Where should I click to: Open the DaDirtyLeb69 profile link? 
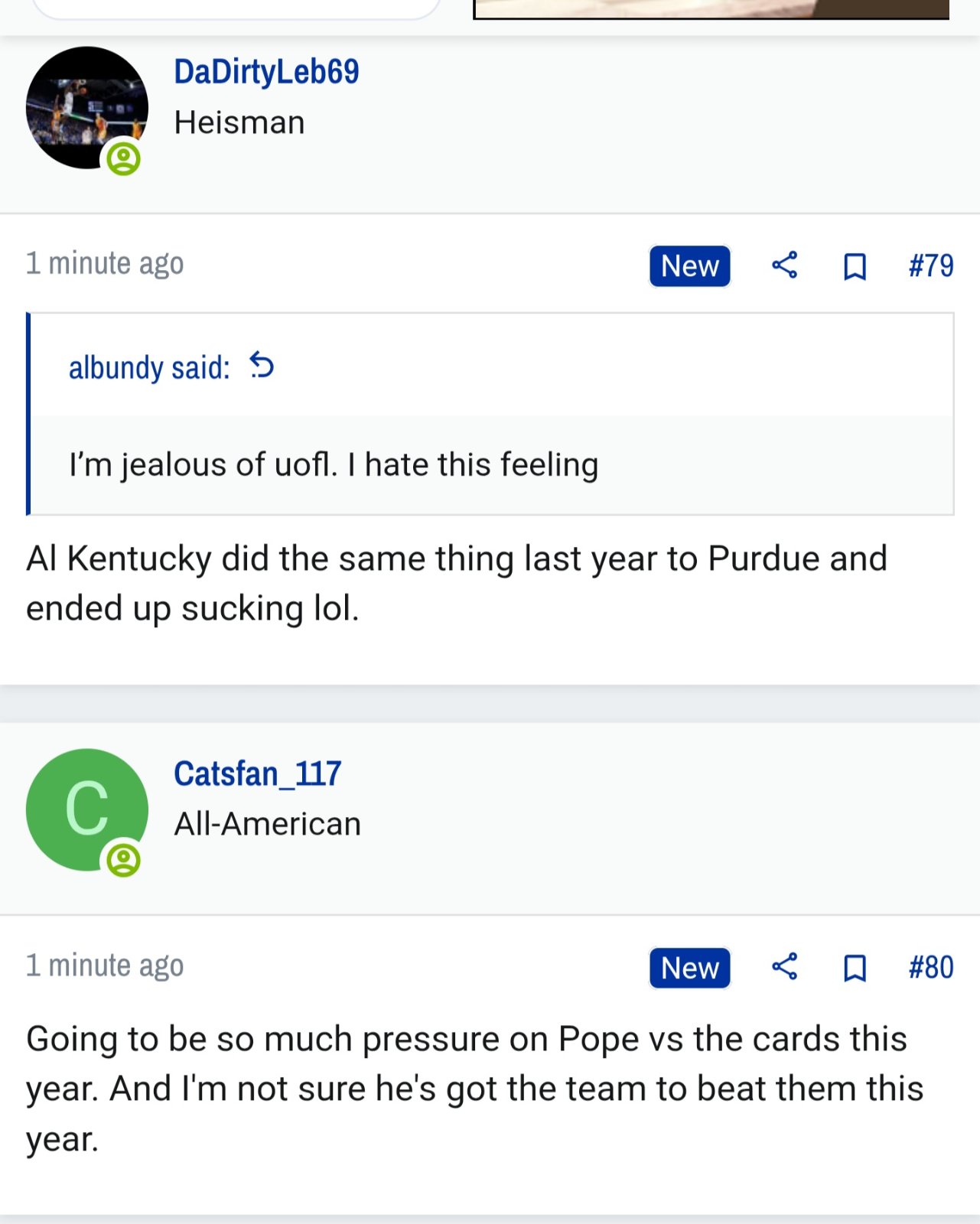(266, 72)
